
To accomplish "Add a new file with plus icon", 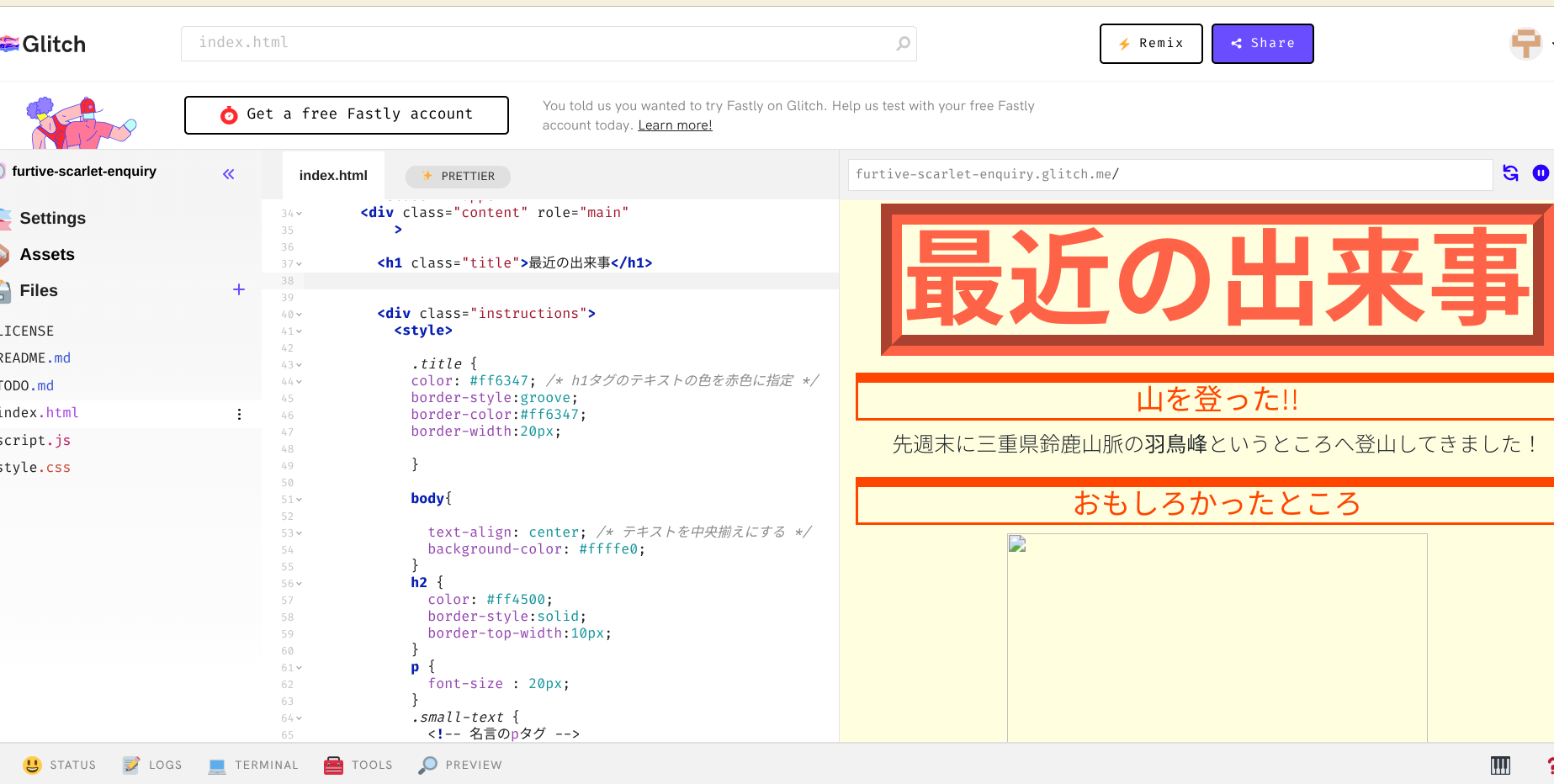I will 239,289.
